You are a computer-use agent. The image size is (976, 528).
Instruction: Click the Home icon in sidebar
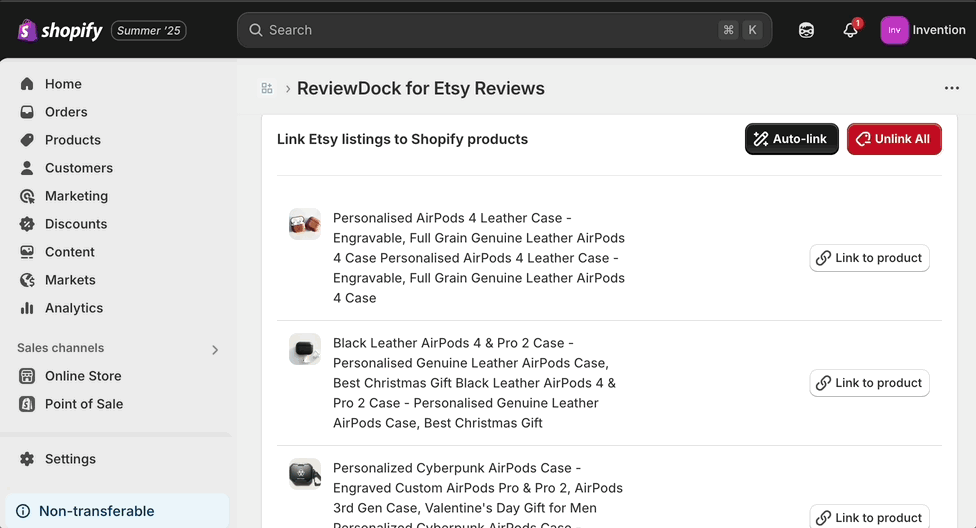pos(27,84)
